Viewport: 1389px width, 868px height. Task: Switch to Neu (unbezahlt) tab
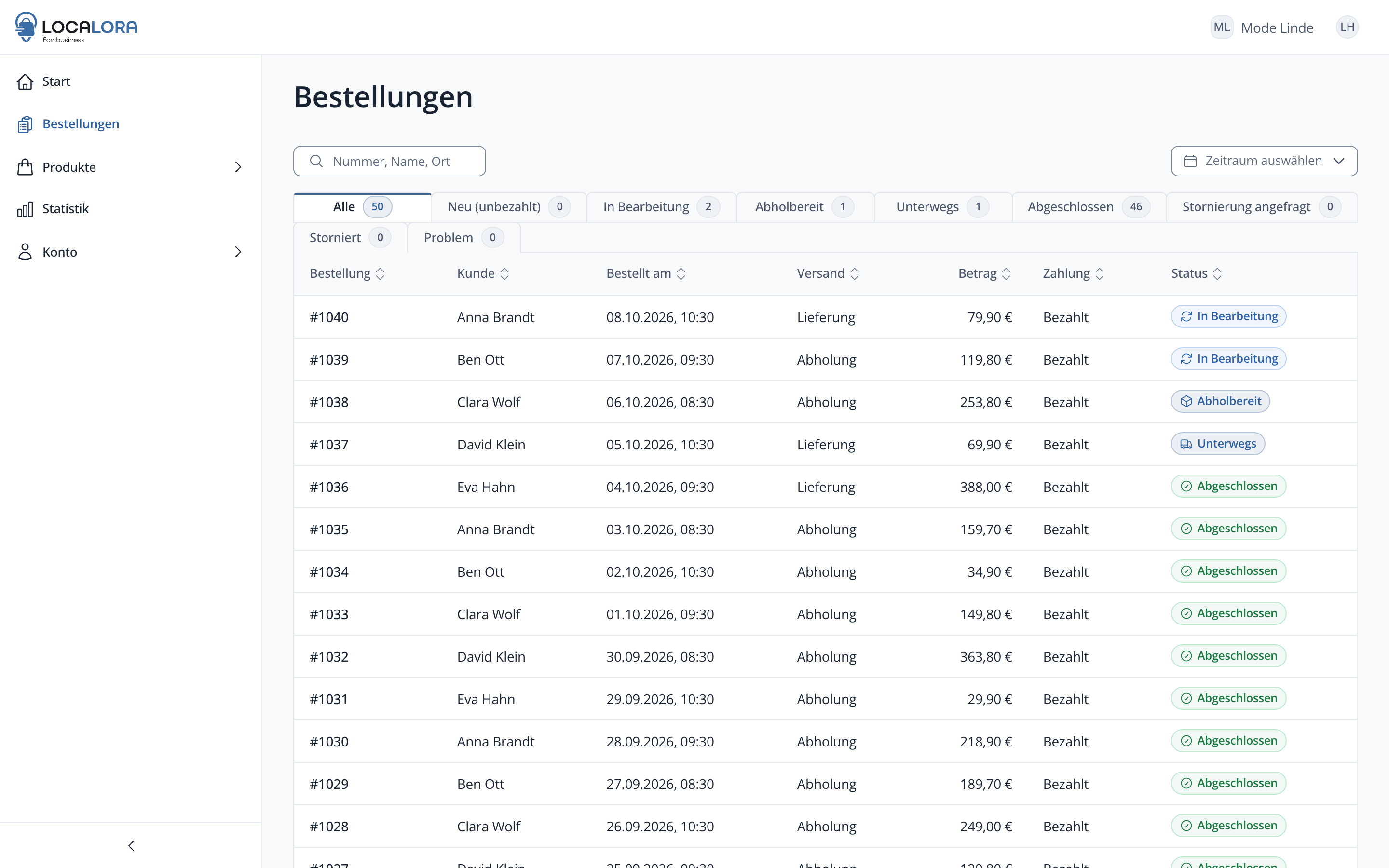tap(508, 207)
